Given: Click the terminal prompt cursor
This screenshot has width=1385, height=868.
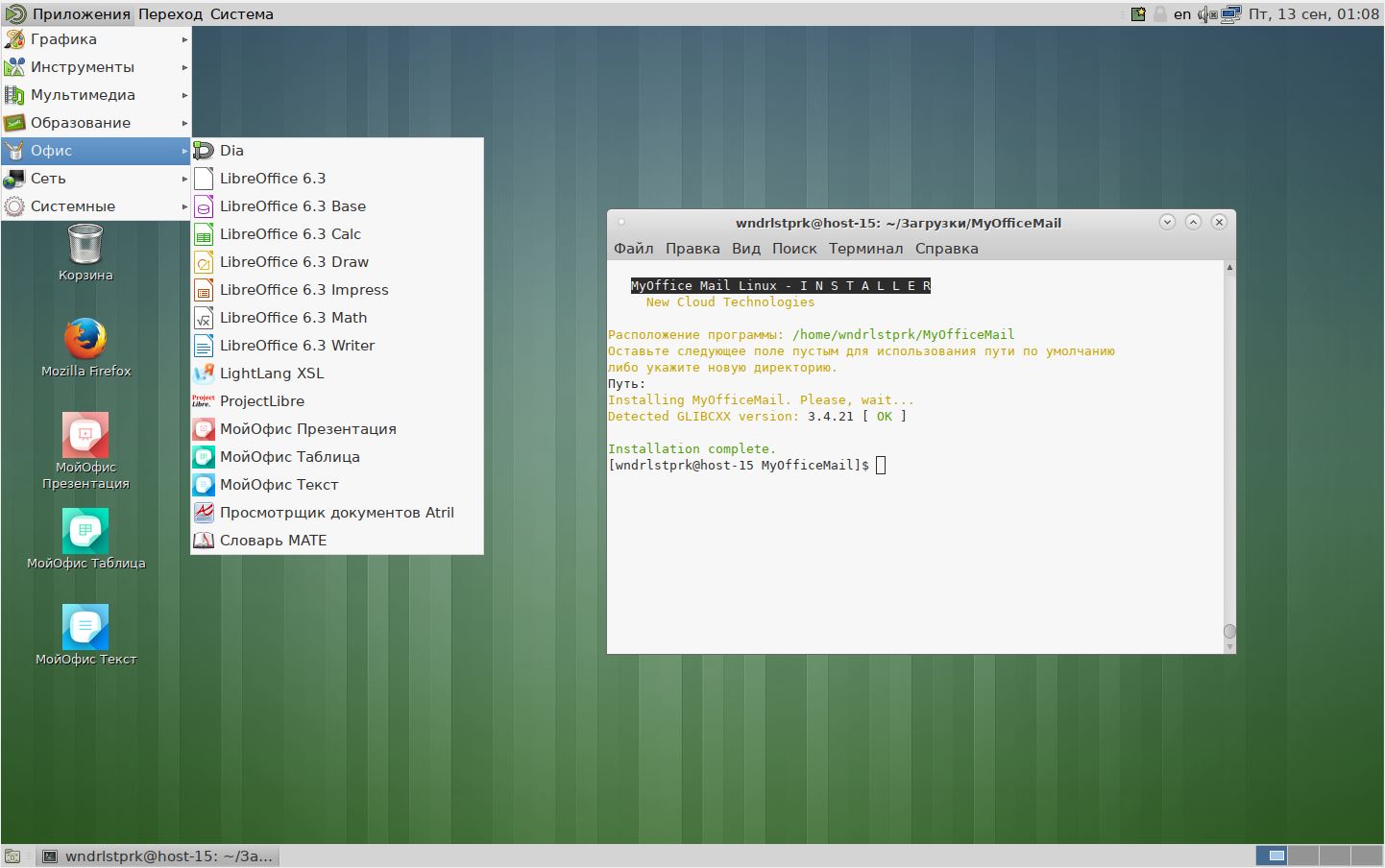Looking at the screenshot, I should pos(881,466).
